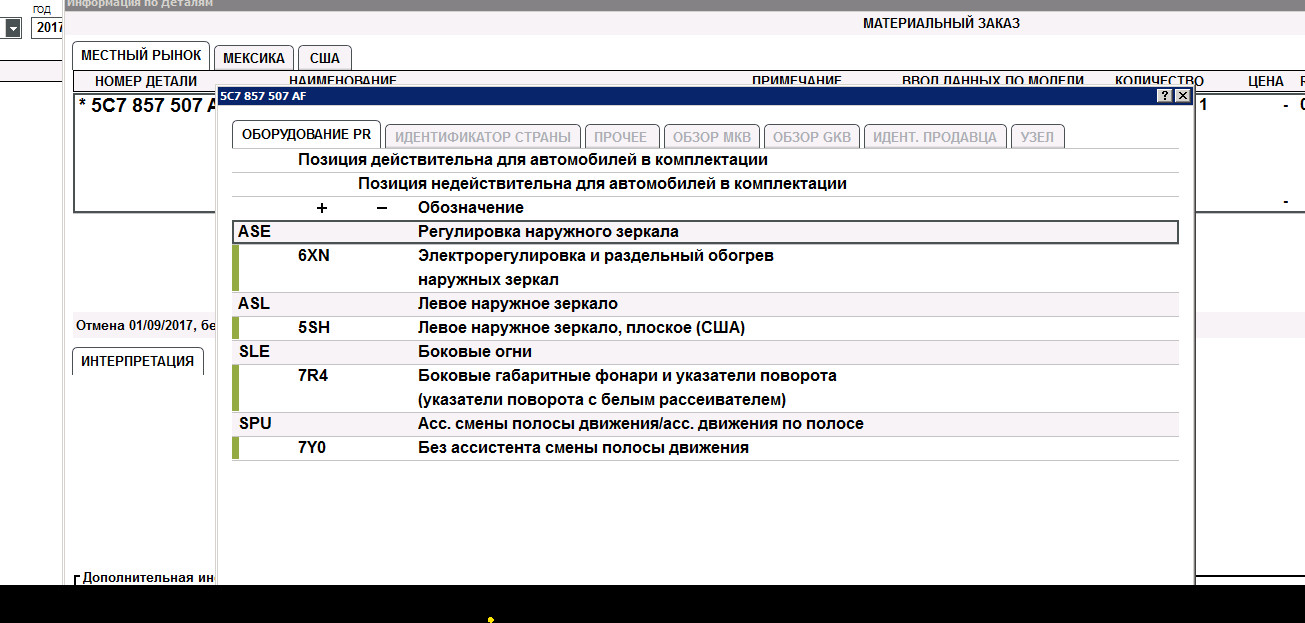Open the ИДЕНТИФИКАТОР СТРАНЫ tab
Image resolution: width=1305 pixels, height=623 pixels.
483,137
